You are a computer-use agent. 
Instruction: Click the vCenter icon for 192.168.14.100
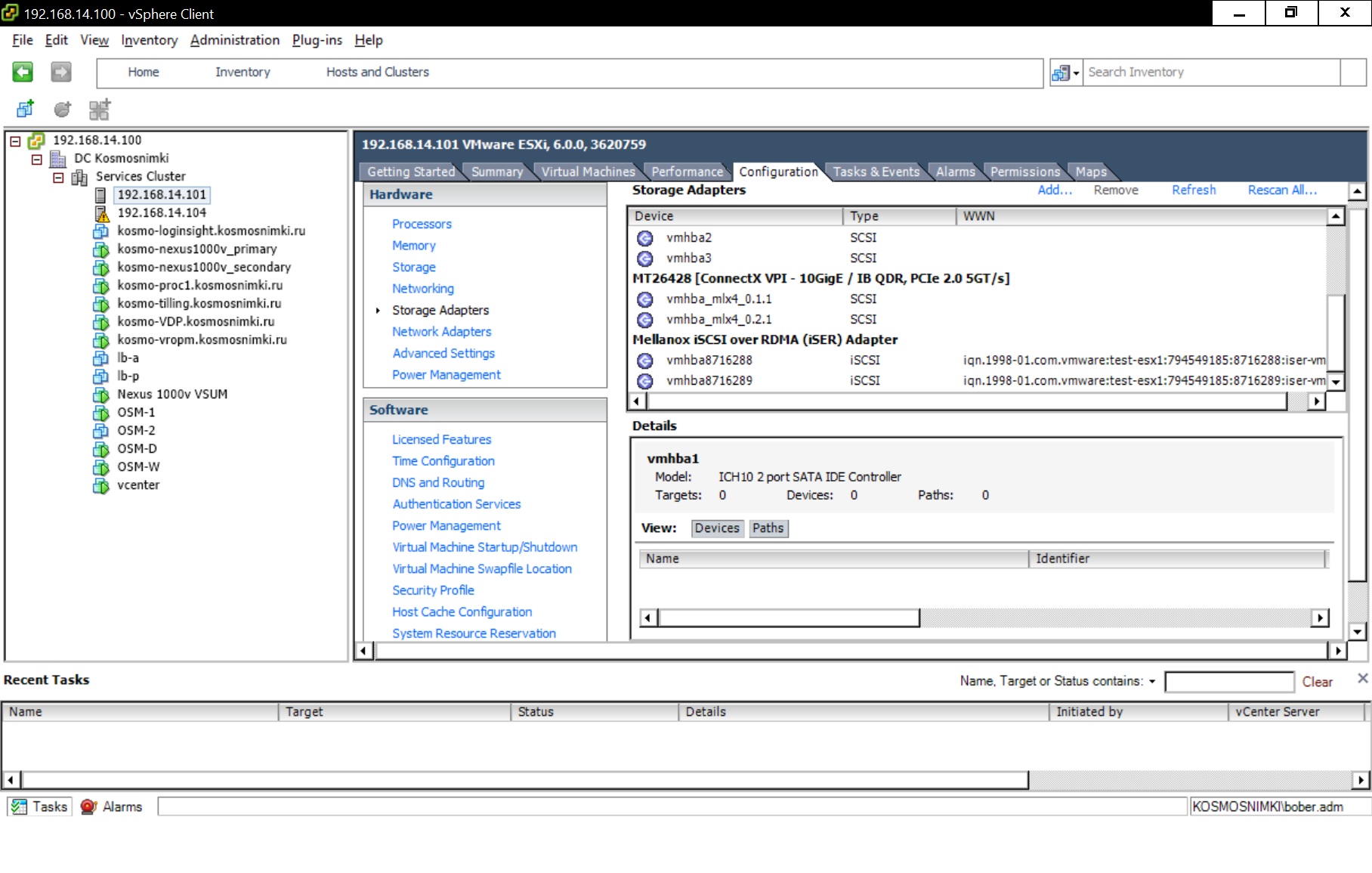click(x=36, y=141)
